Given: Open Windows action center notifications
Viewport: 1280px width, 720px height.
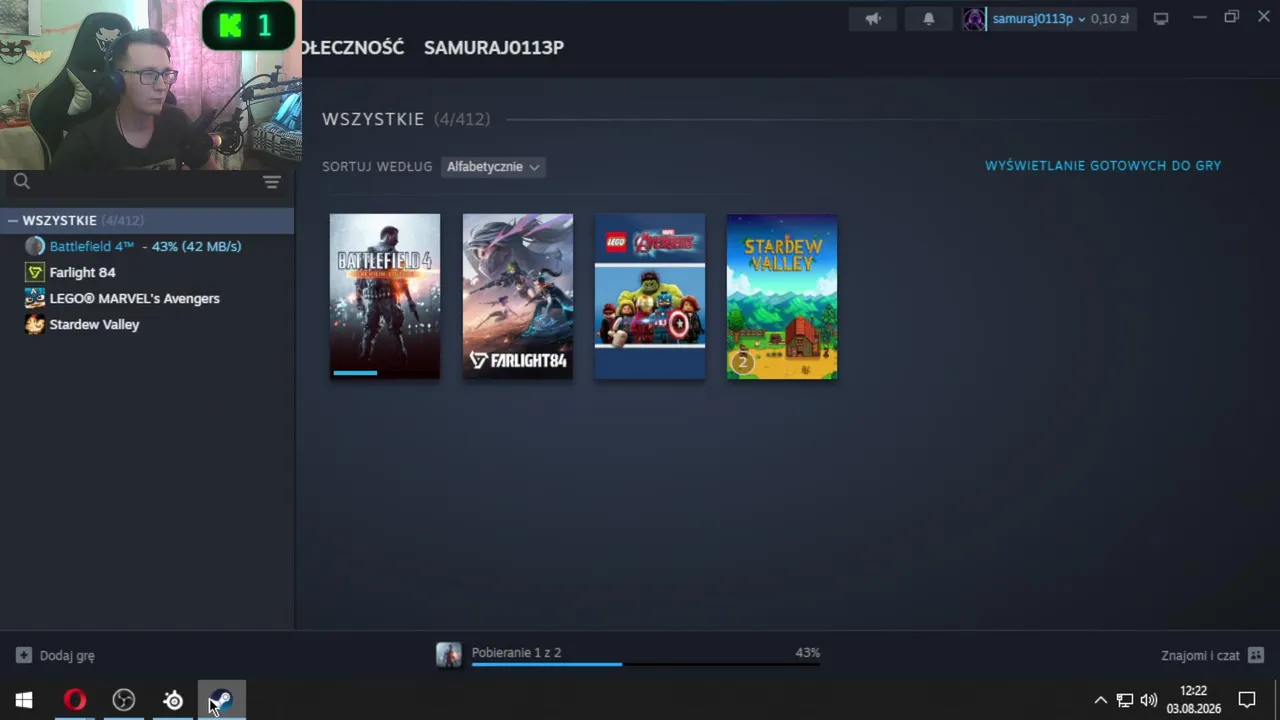Looking at the screenshot, I should point(1247,700).
